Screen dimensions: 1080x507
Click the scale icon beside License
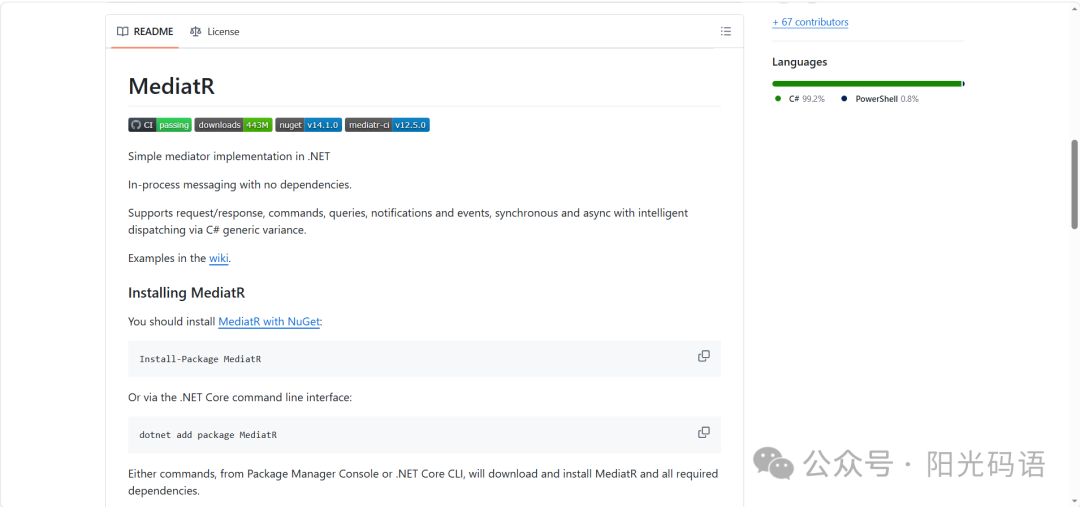pyautogui.click(x=196, y=31)
